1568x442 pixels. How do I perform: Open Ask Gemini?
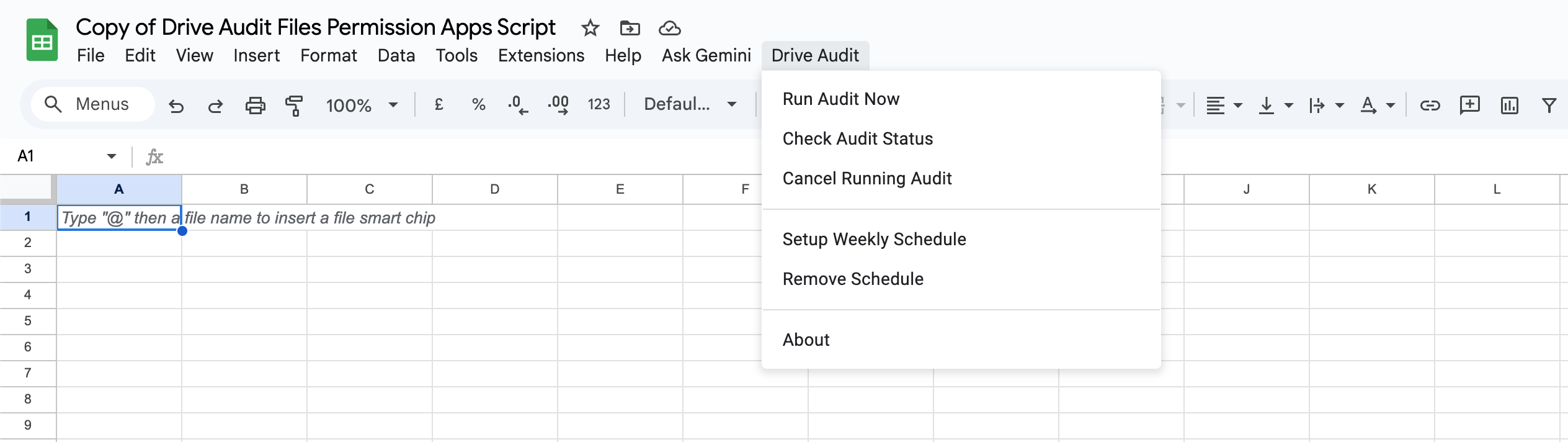tap(706, 55)
